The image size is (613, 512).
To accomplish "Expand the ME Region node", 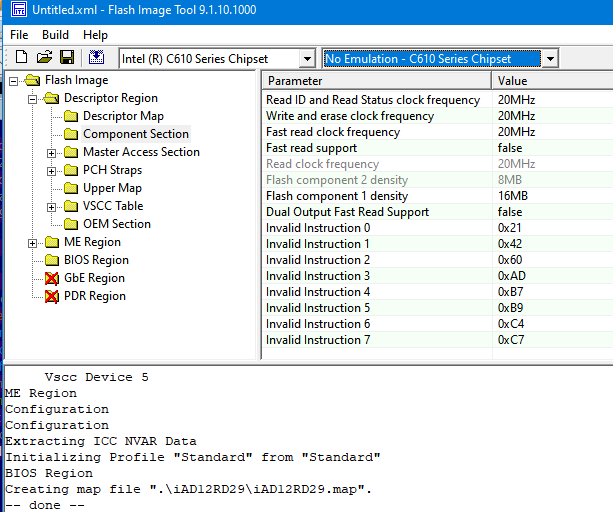I will pyautogui.click(x=32, y=243).
